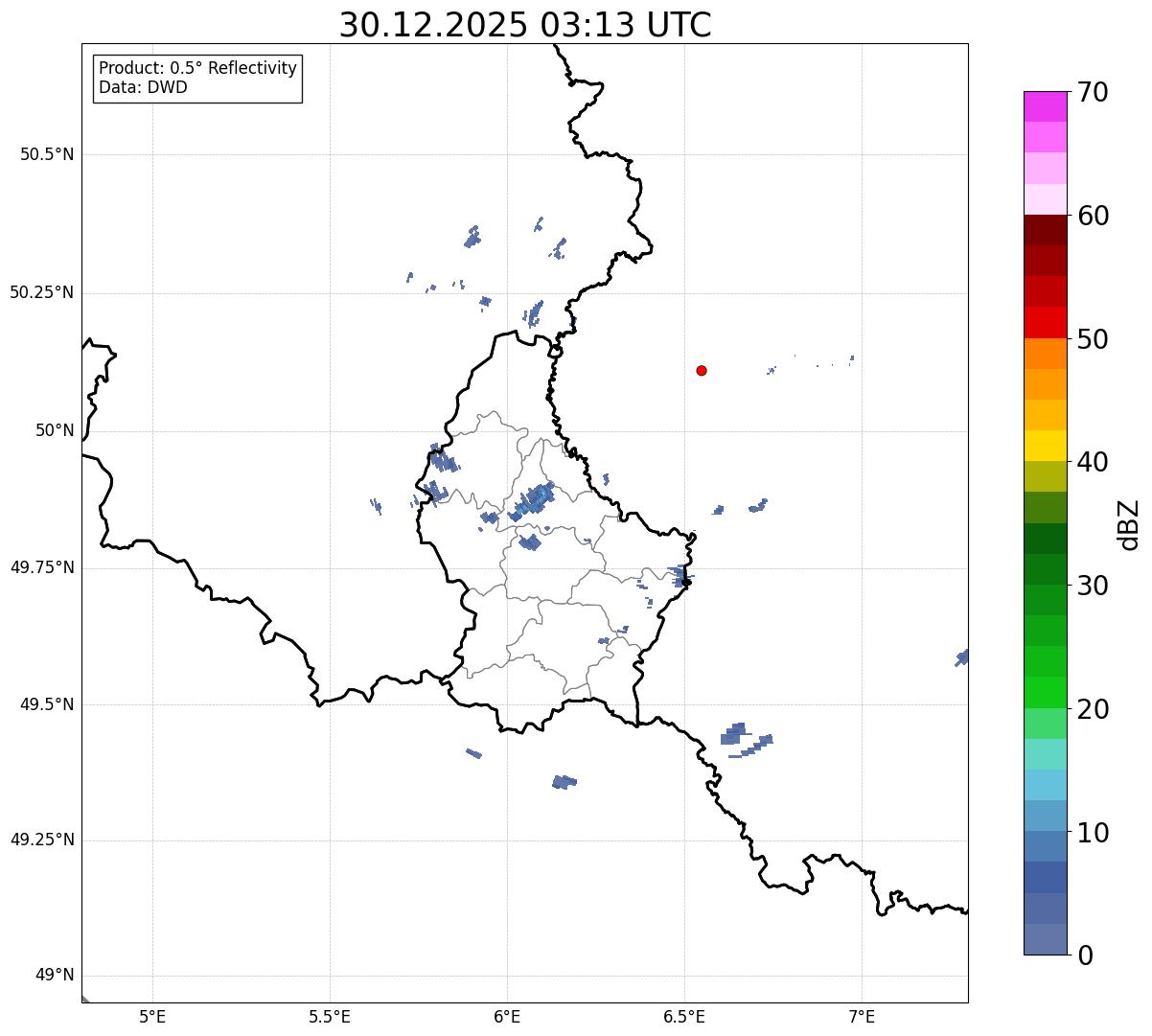Click latitude label 49°N
This screenshot has width=1152, height=1036.
tap(55, 976)
